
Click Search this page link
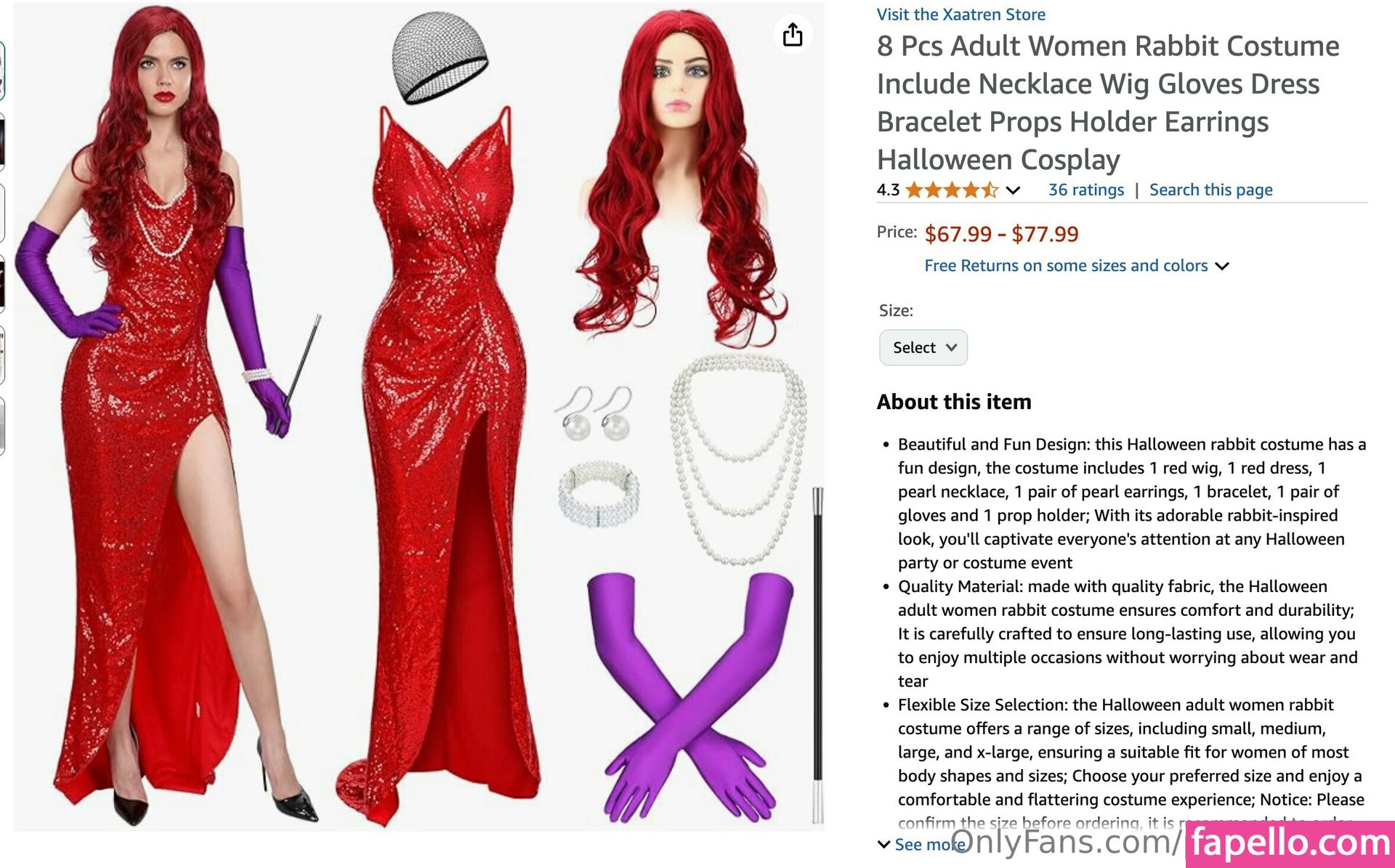(1210, 190)
